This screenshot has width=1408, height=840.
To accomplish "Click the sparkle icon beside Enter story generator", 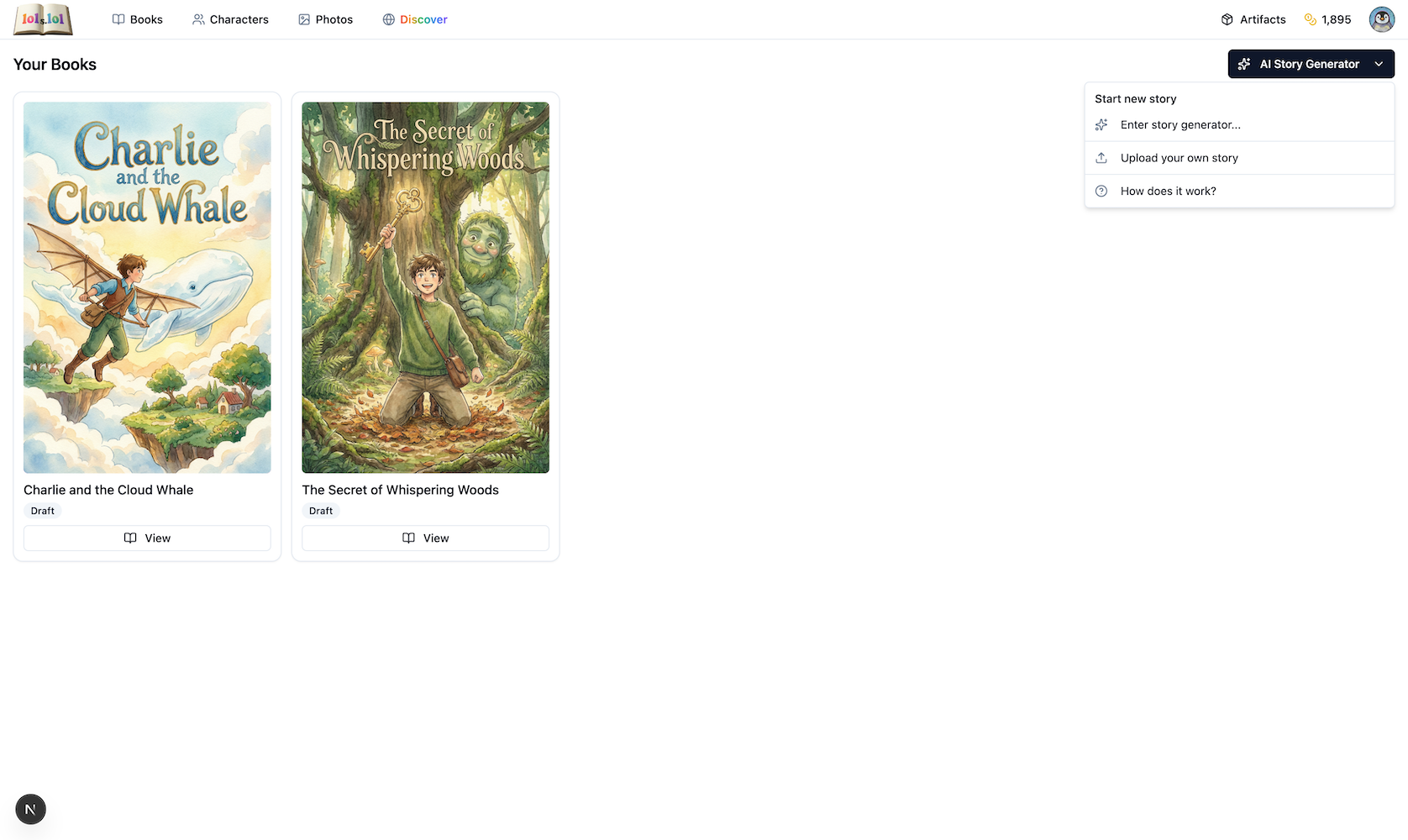I will pos(1101,125).
